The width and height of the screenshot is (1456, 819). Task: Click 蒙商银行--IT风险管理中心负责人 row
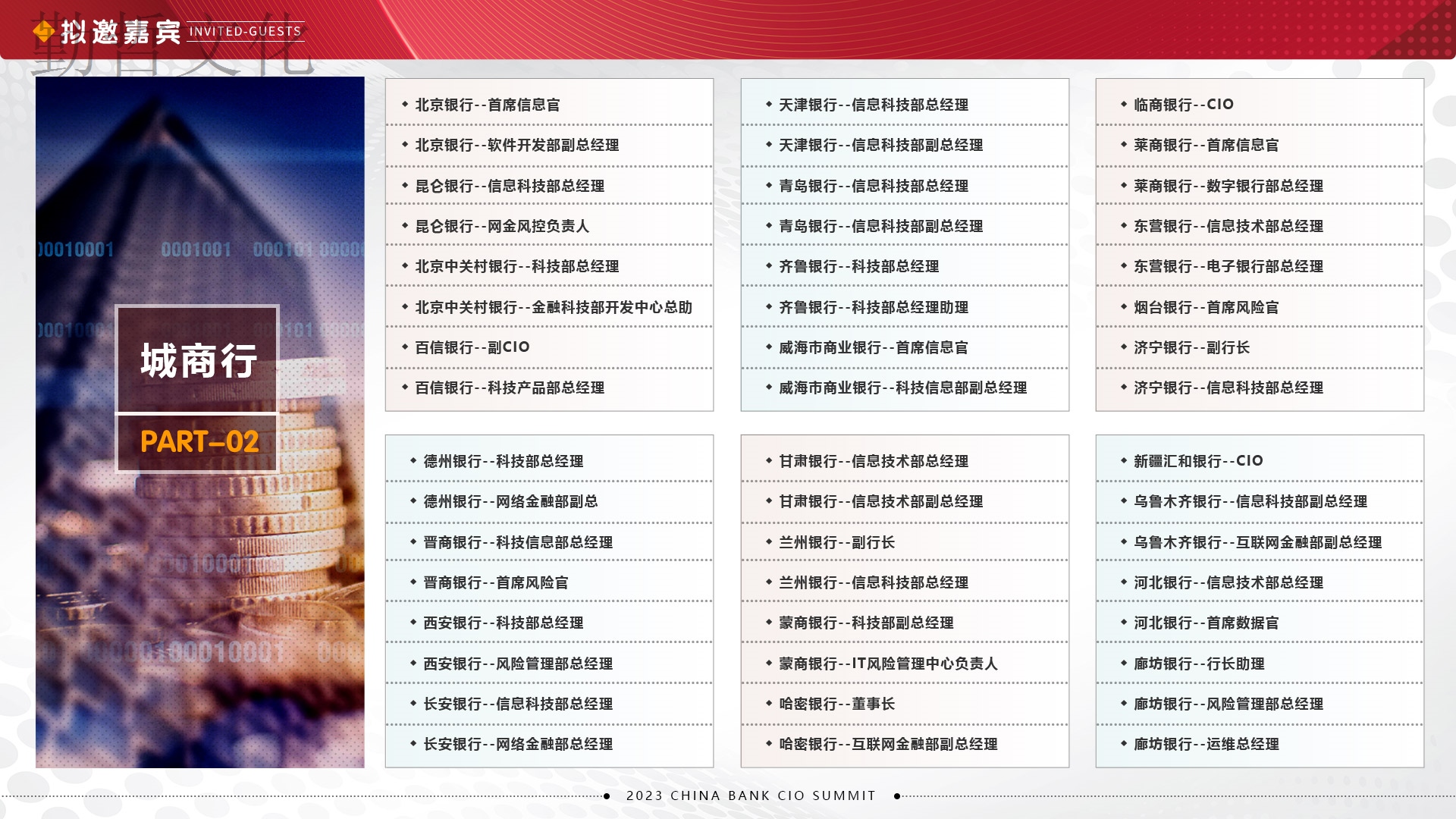click(x=888, y=664)
